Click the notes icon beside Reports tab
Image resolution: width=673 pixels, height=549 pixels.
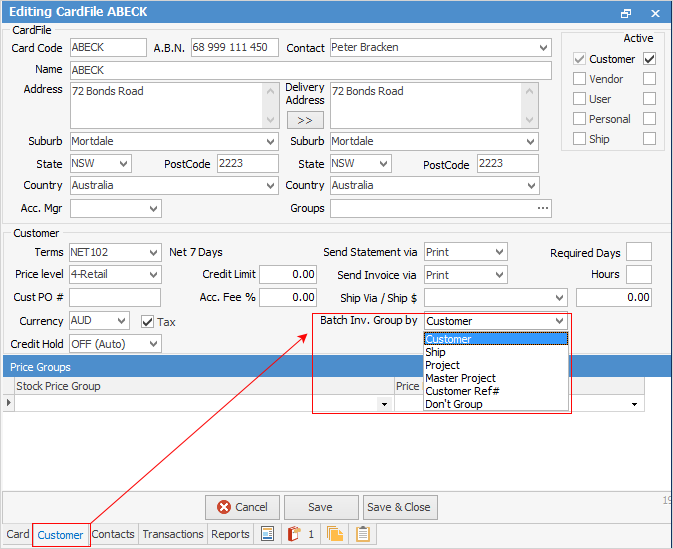tap(267, 534)
